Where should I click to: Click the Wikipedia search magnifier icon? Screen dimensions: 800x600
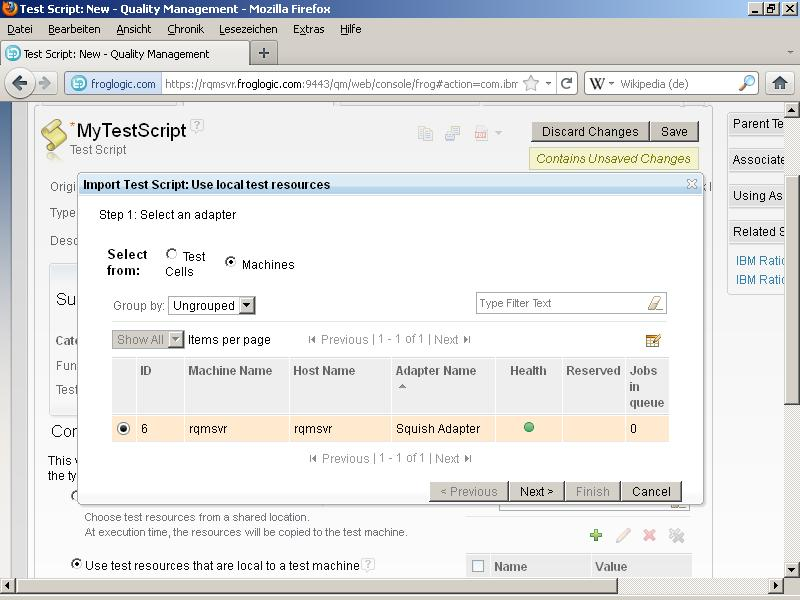coord(747,84)
